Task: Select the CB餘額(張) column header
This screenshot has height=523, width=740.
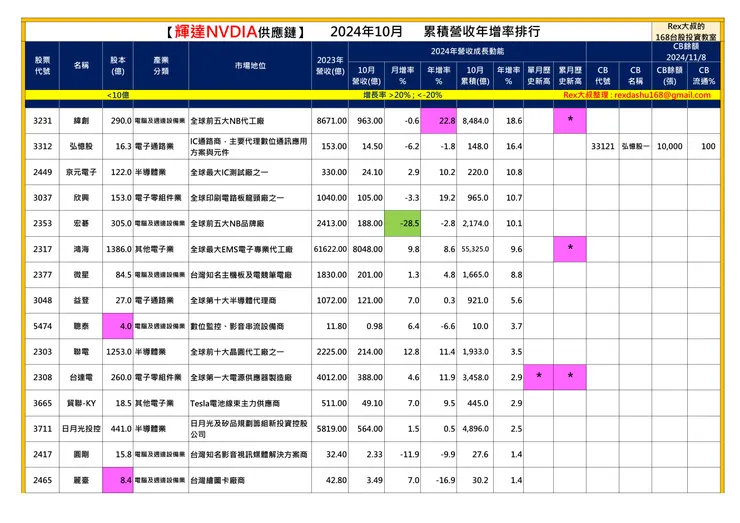Action: 669,76
